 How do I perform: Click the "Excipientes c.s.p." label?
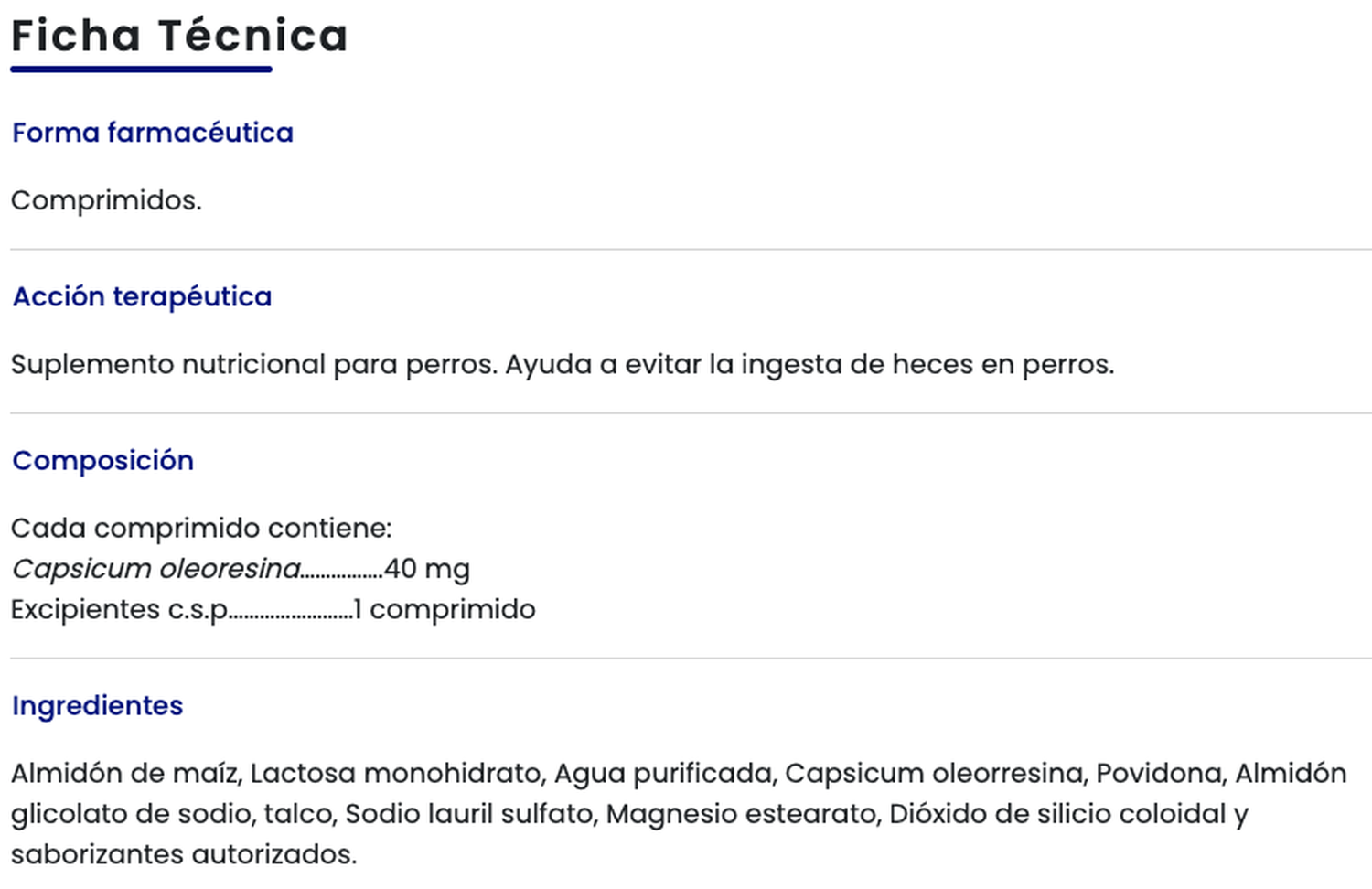click(x=119, y=609)
